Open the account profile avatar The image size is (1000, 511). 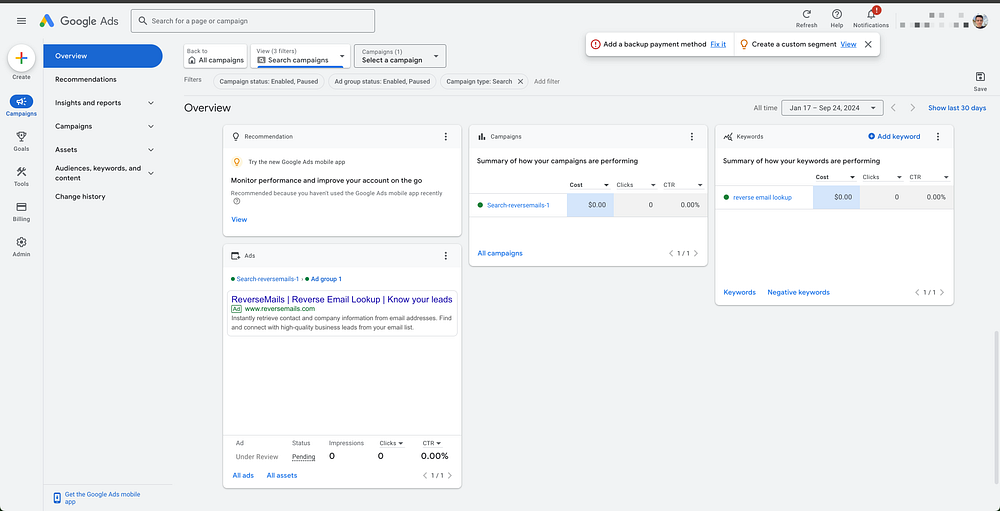pyautogui.click(x=980, y=21)
